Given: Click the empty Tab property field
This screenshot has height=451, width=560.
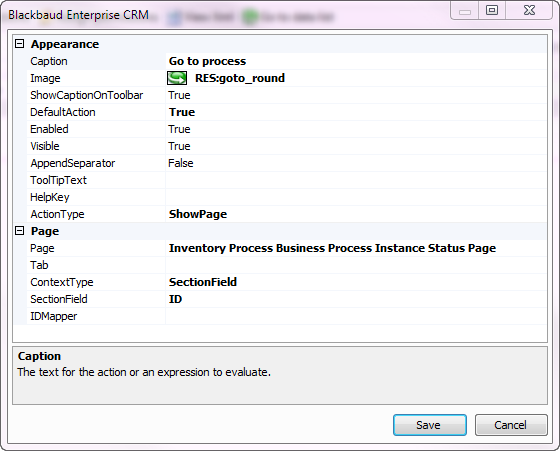Looking at the screenshot, I should click(x=356, y=265).
